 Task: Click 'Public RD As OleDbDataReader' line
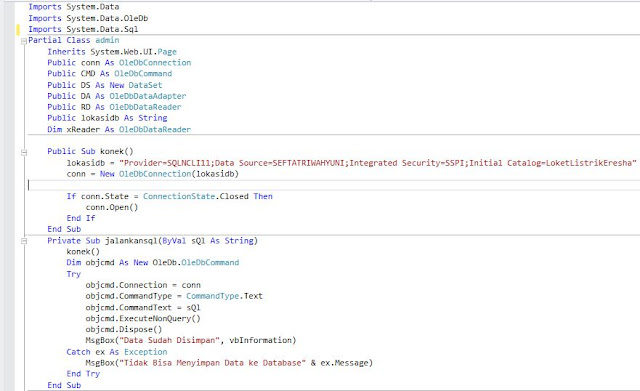[x=114, y=107]
